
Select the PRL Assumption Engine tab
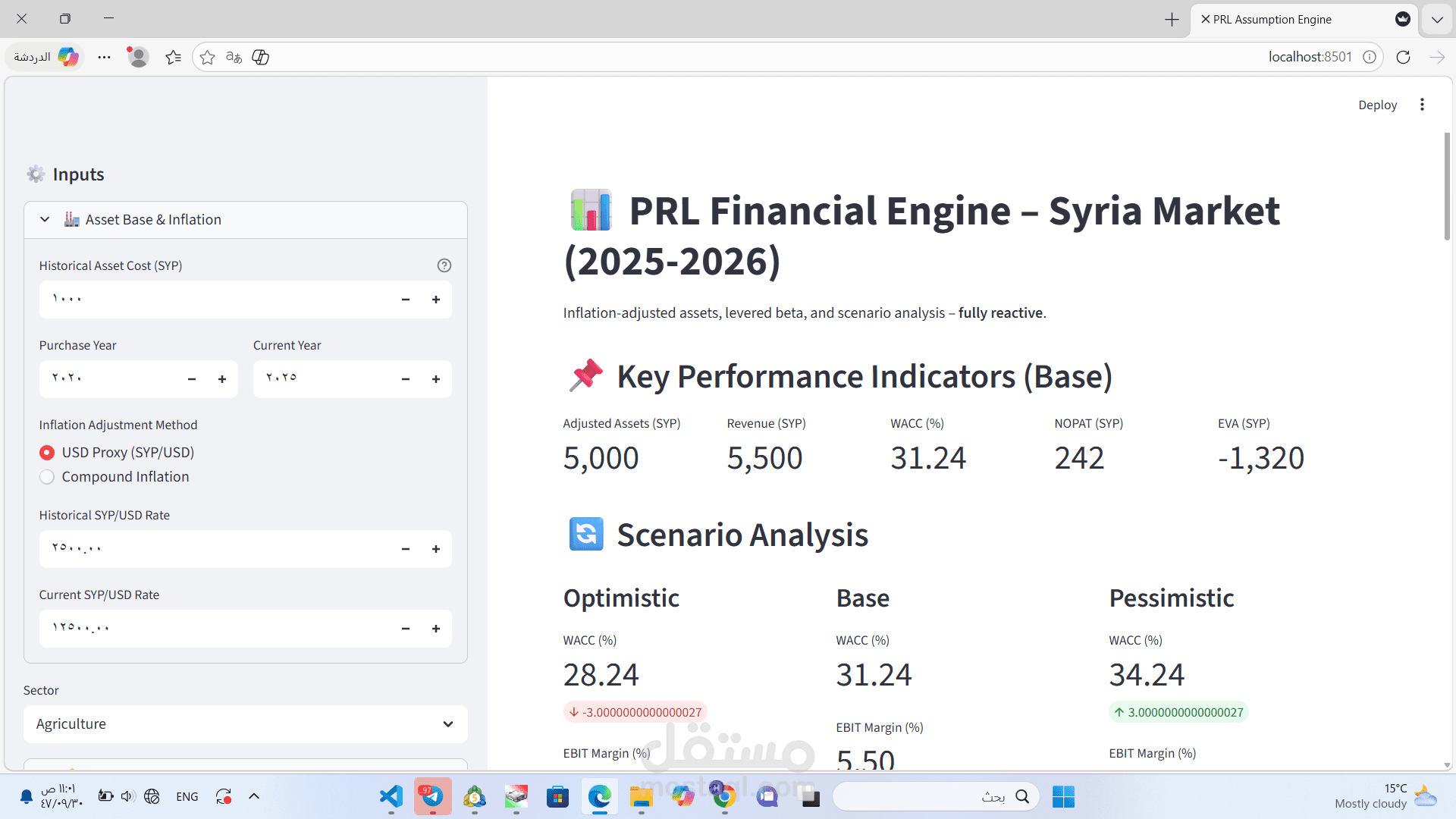click(1304, 20)
